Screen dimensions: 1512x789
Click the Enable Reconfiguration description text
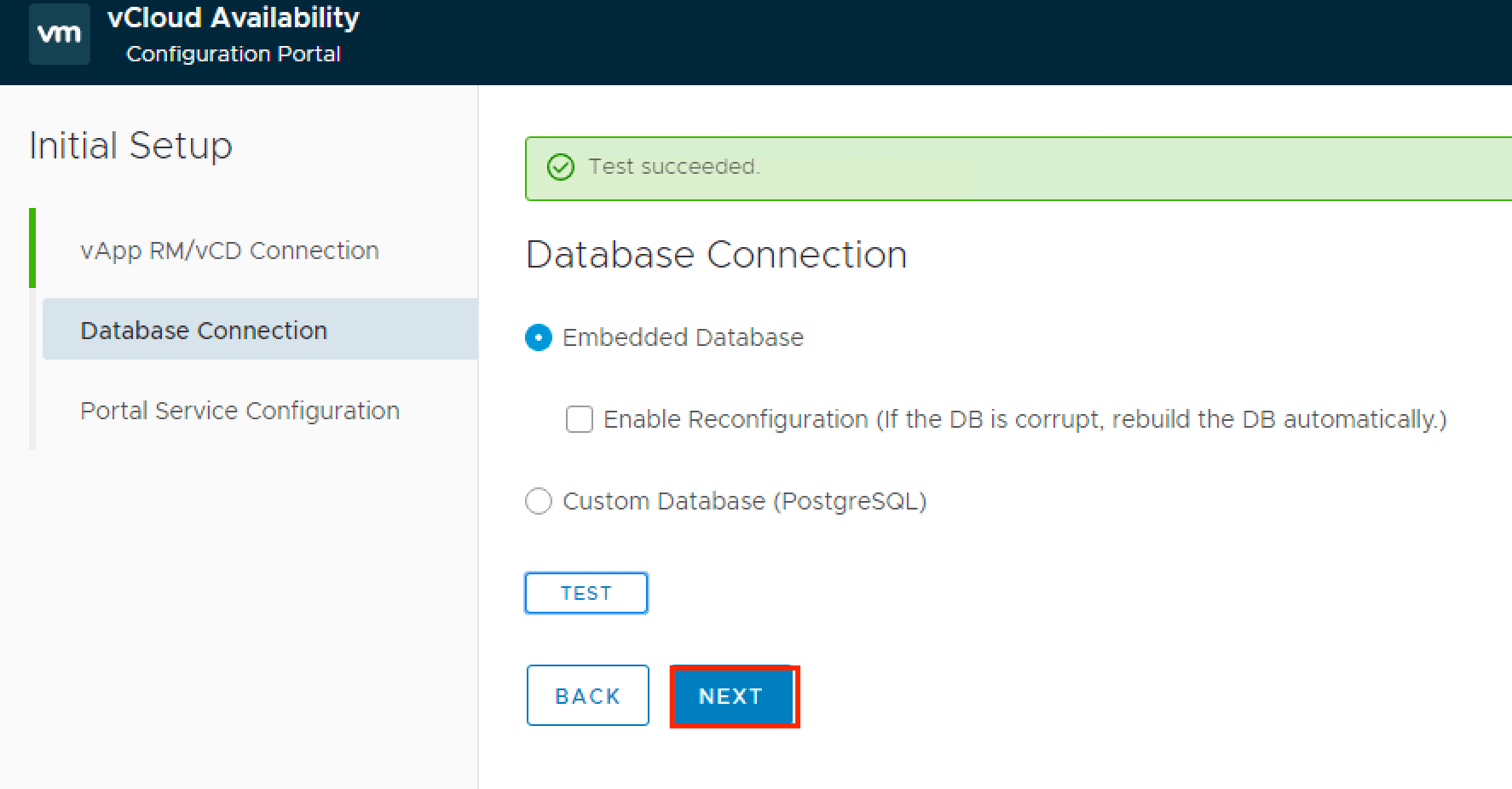click(x=1024, y=419)
